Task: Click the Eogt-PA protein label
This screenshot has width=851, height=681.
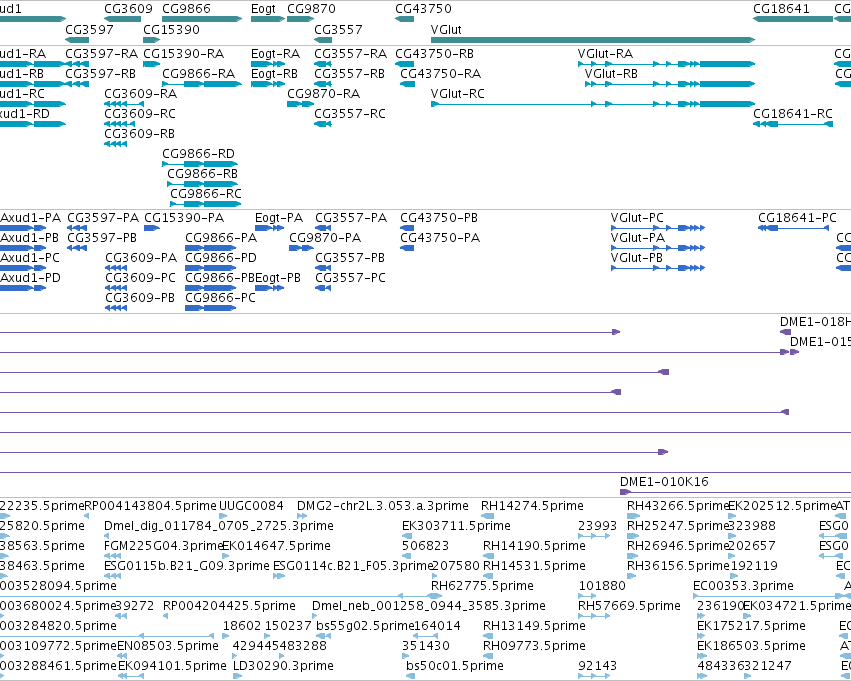Action: tap(279, 219)
